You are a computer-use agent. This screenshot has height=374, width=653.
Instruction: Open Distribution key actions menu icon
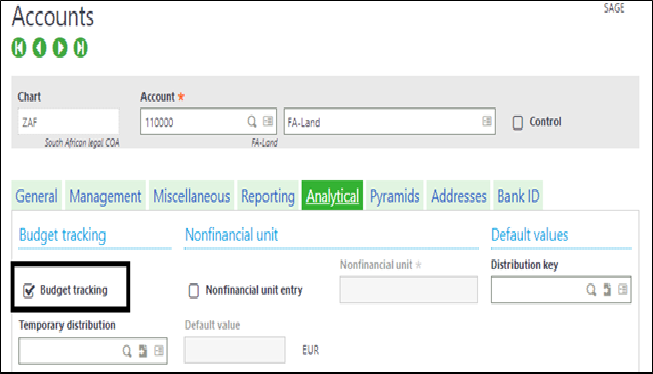coord(623,289)
